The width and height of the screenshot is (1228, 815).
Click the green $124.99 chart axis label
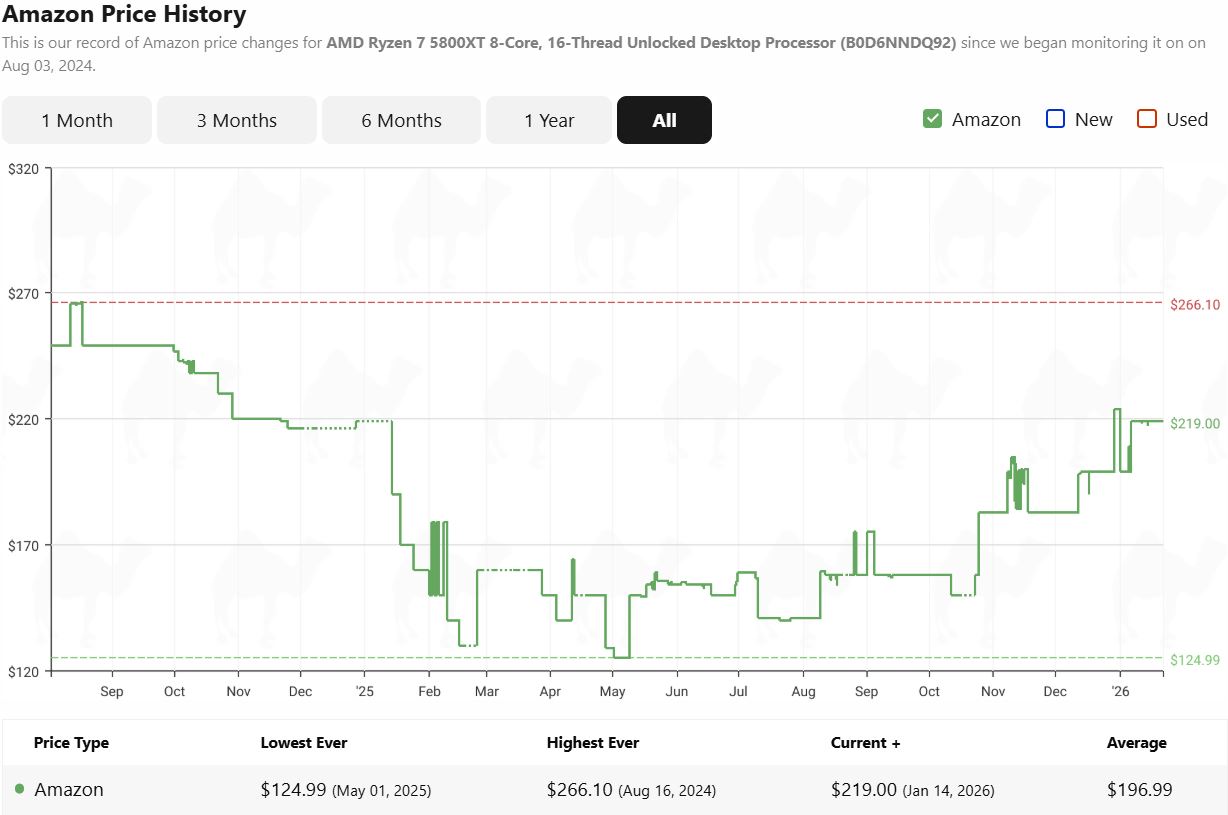tap(1194, 659)
